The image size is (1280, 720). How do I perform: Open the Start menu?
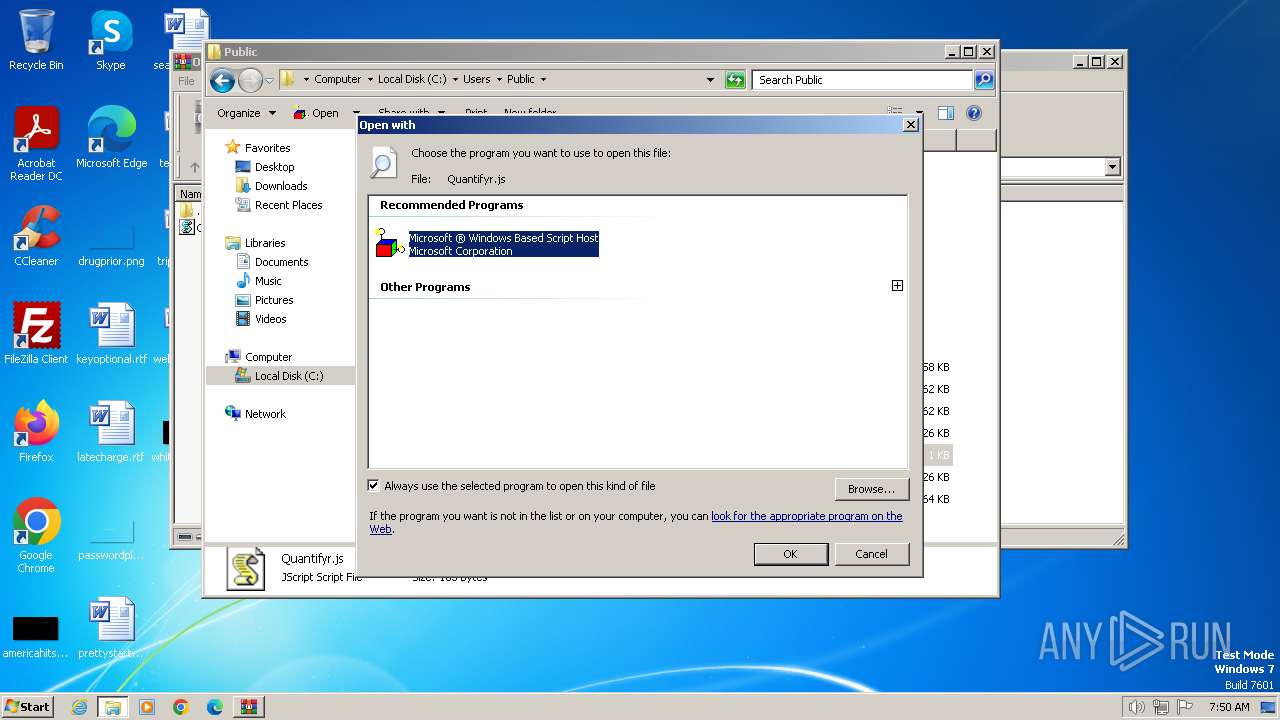tap(28, 706)
